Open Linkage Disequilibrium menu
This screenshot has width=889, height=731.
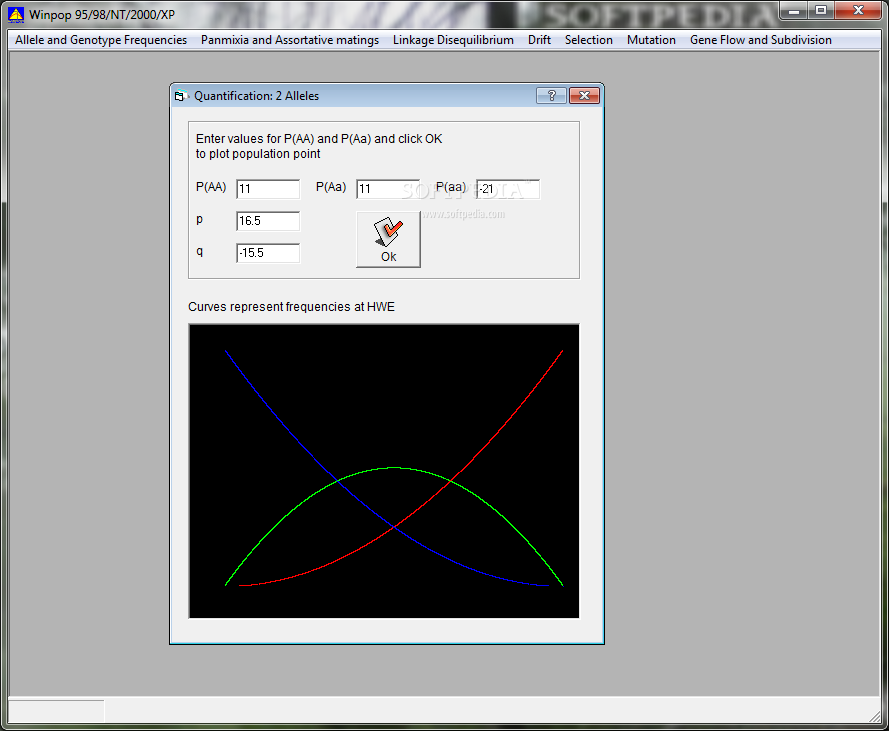453,40
